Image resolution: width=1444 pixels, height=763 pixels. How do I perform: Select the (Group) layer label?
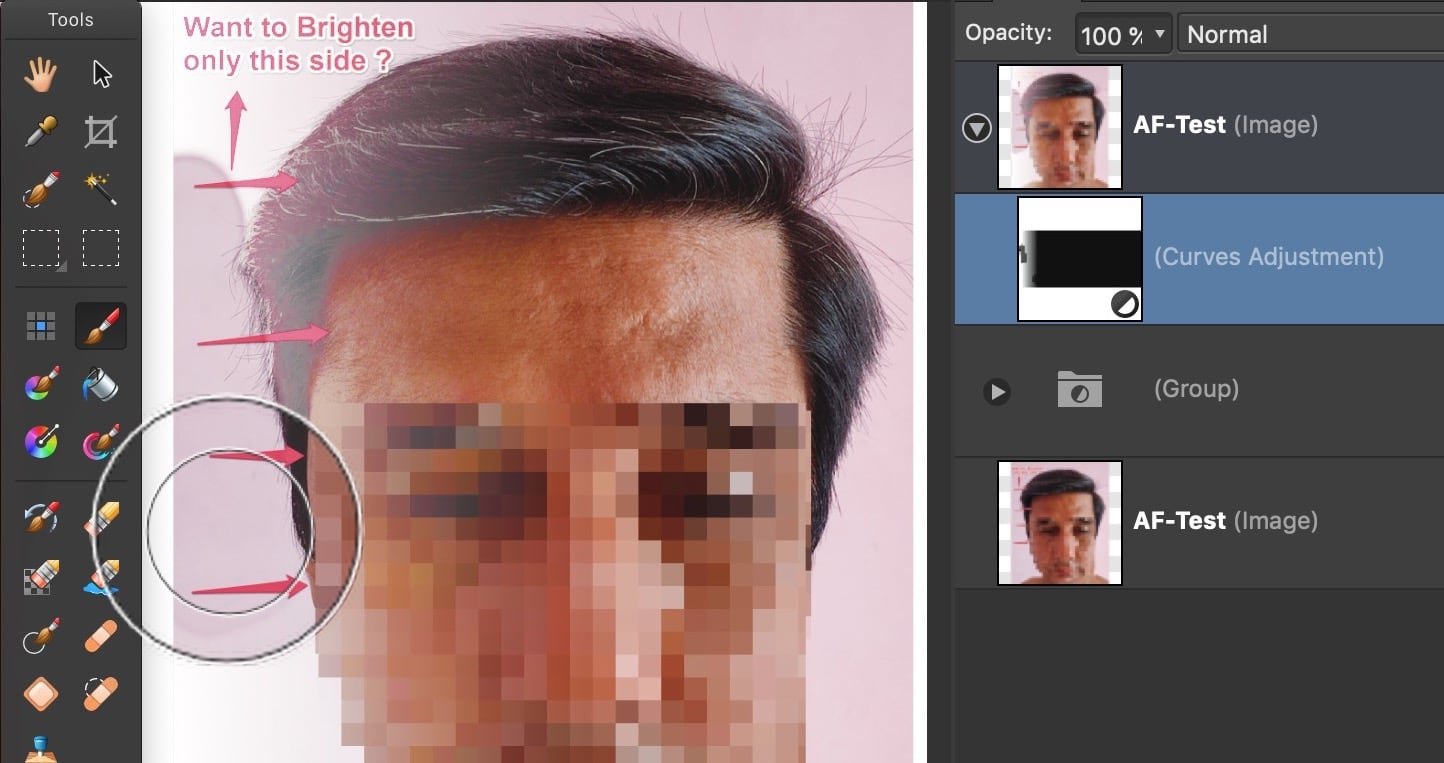click(x=1196, y=389)
